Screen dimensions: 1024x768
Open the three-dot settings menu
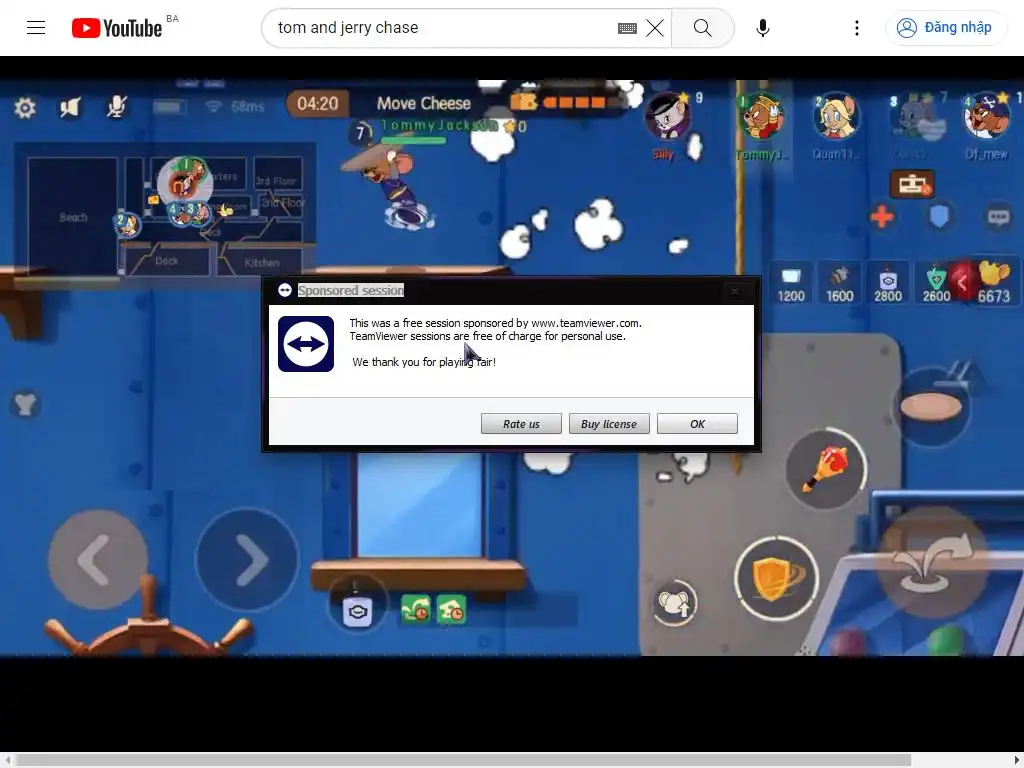point(857,28)
